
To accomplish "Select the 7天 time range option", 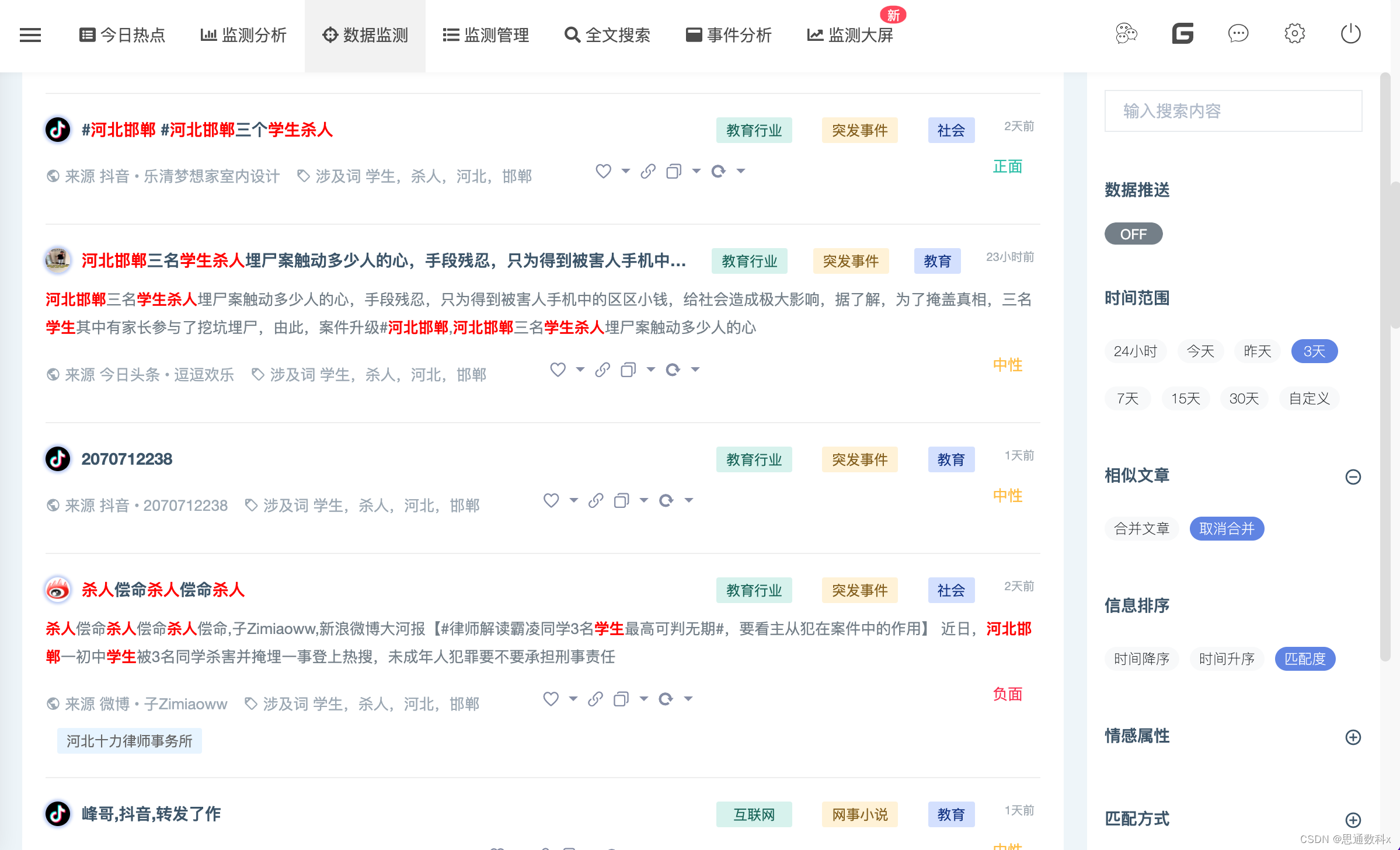I will (1127, 399).
